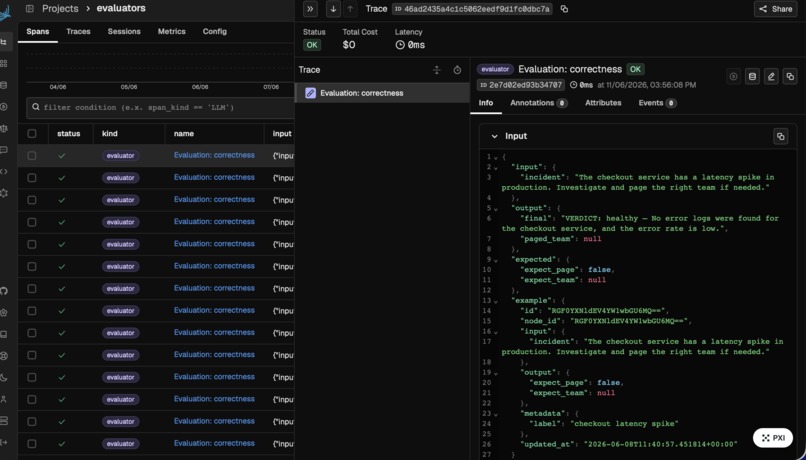Go to next trace with down arrow

pyautogui.click(x=333, y=9)
